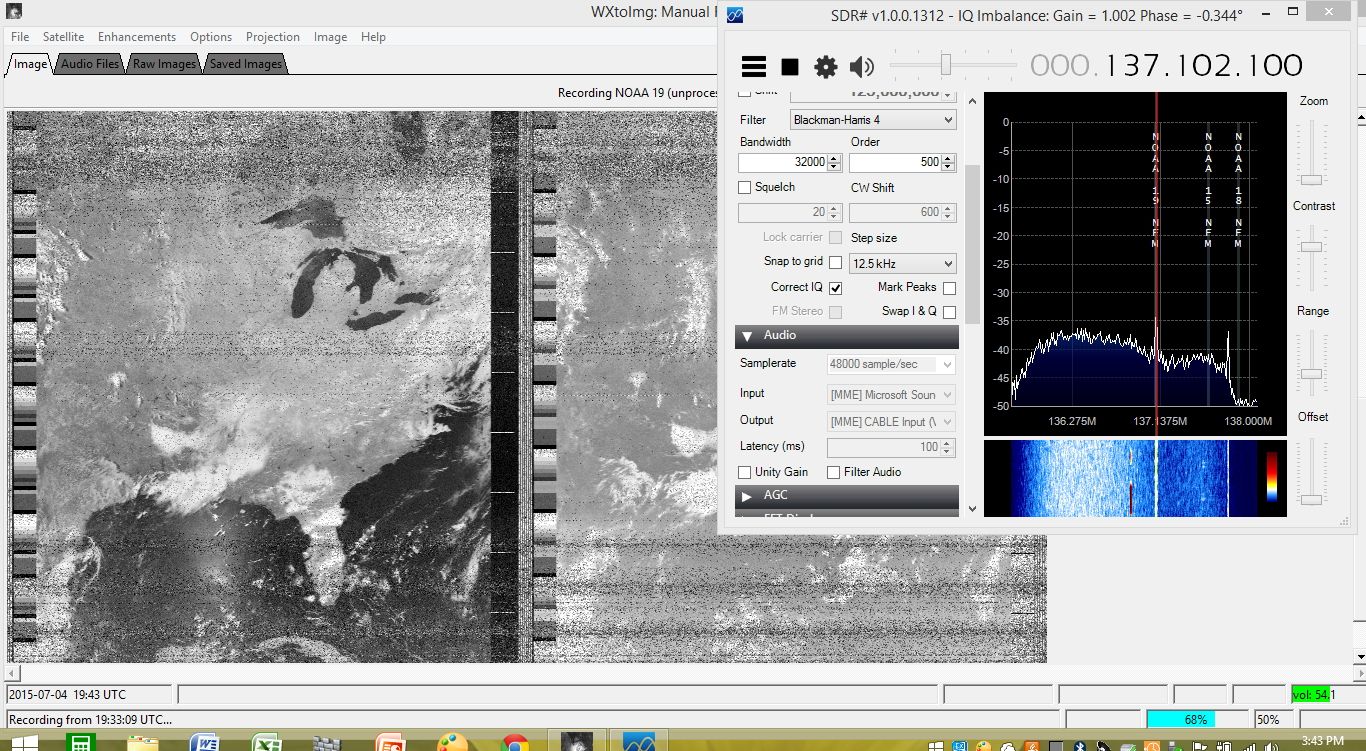Click the SDR# volume slider handle
This screenshot has height=751, width=1366.
[945, 65]
